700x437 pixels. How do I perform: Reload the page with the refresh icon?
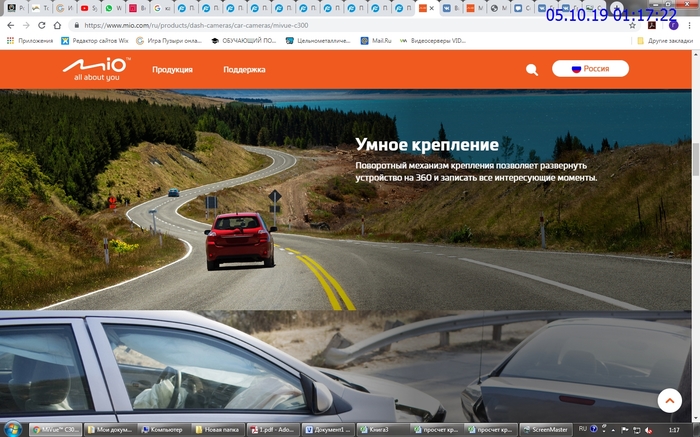[42, 25]
